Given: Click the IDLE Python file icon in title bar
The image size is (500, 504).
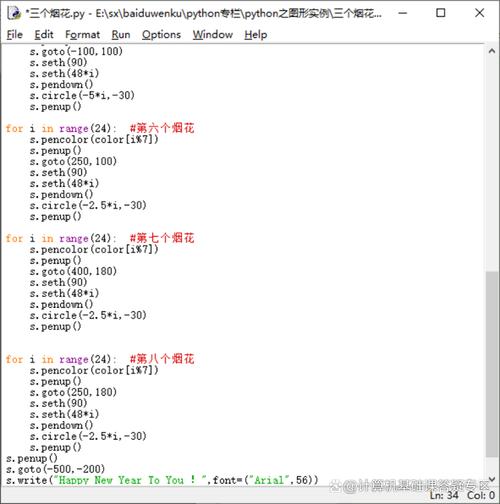Looking at the screenshot, I should coord(14,13).
